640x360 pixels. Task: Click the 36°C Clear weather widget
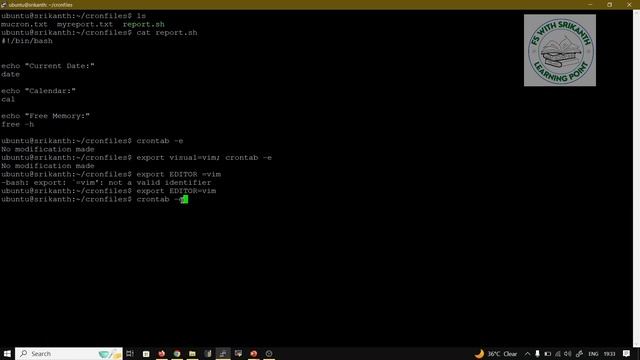tap(496, 353)
